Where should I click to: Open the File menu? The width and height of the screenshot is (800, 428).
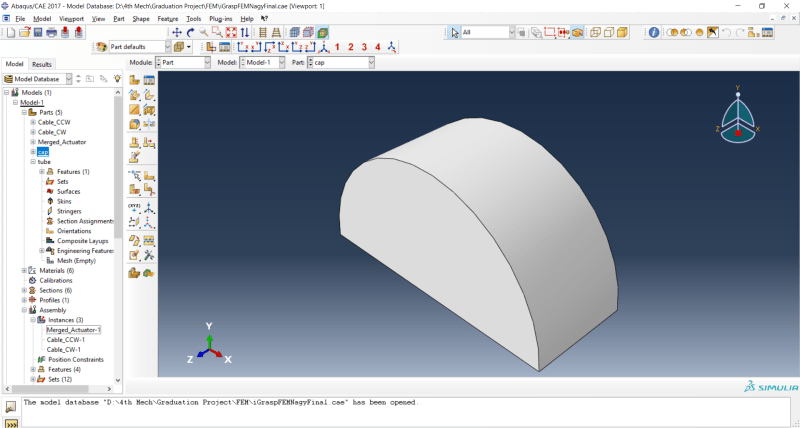(x=20, y=19)
